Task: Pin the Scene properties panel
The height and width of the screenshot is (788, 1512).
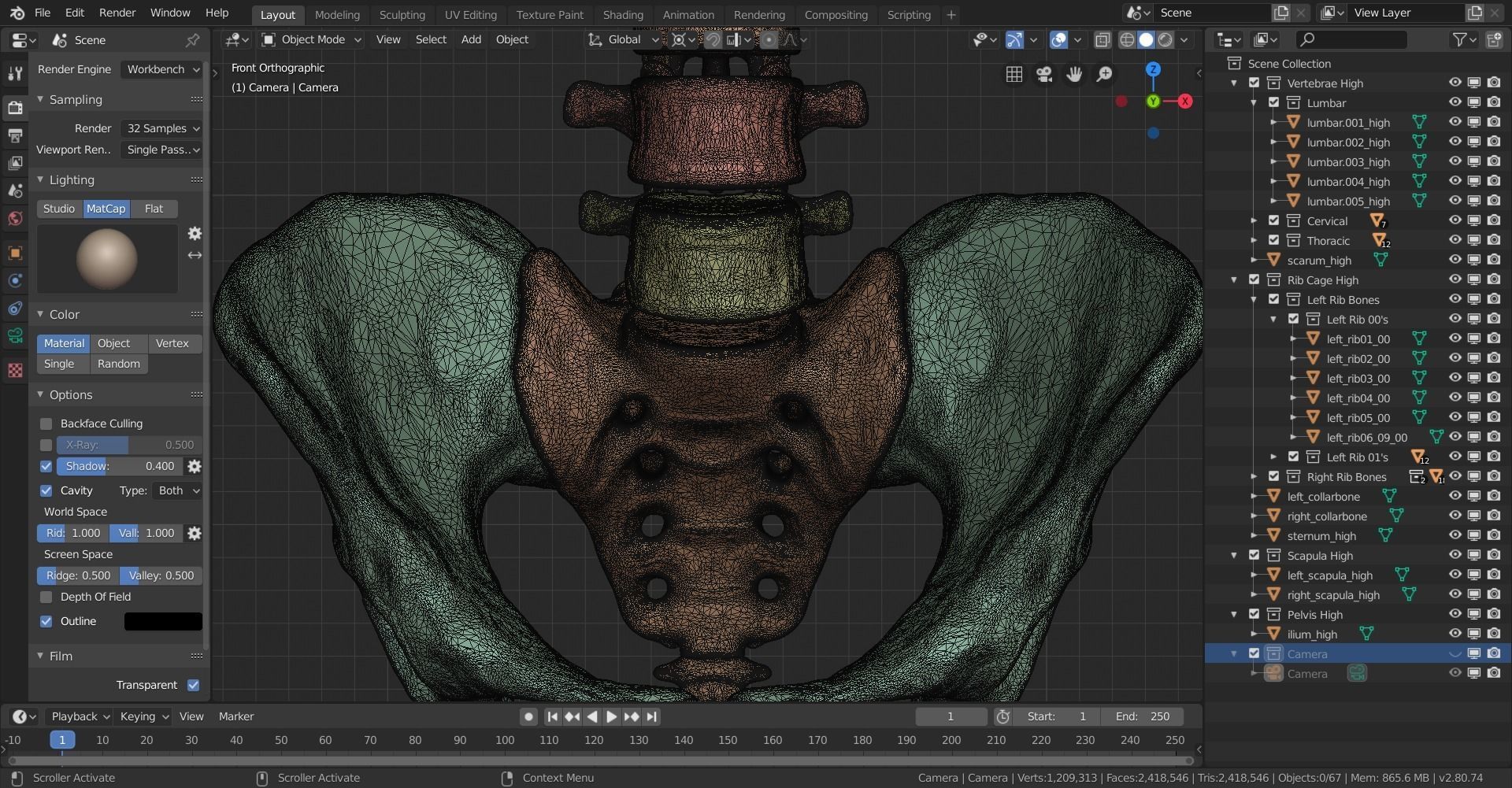Action: pos(192,39)
